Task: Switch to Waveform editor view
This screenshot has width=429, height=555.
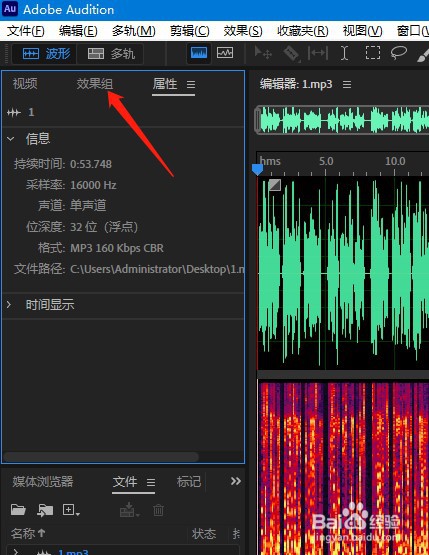Action: pyautogui.click(x=45, y=53)
